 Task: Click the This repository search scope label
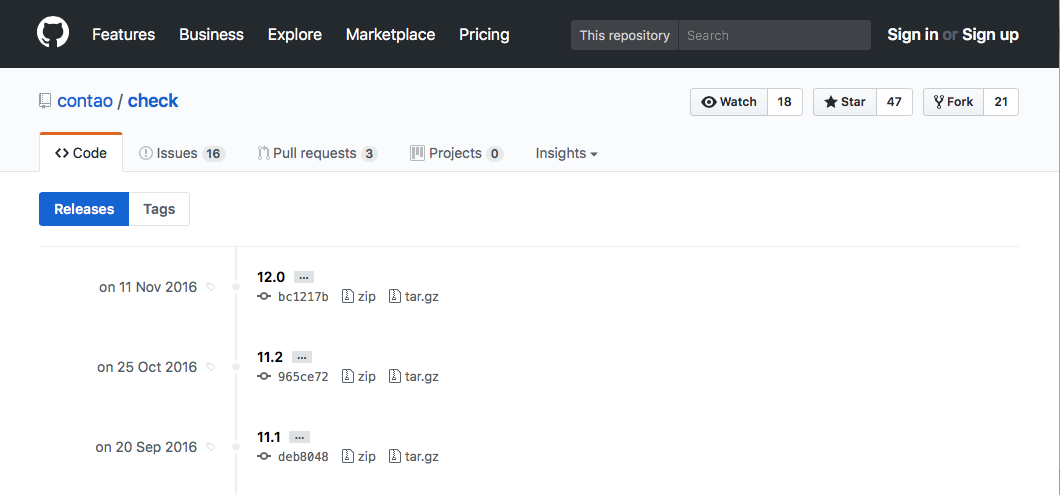click(x=625, y=35)
